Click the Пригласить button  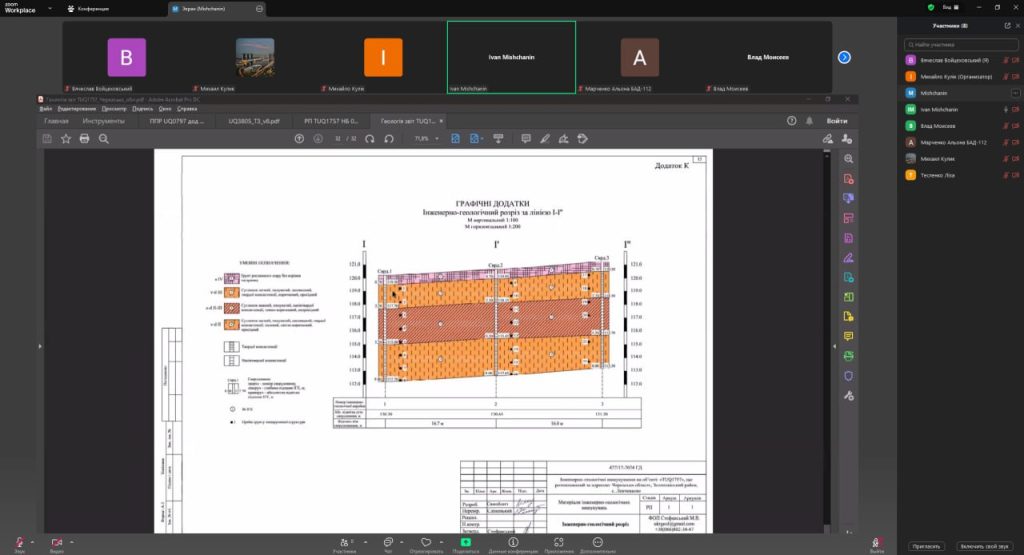click(926, 546)
